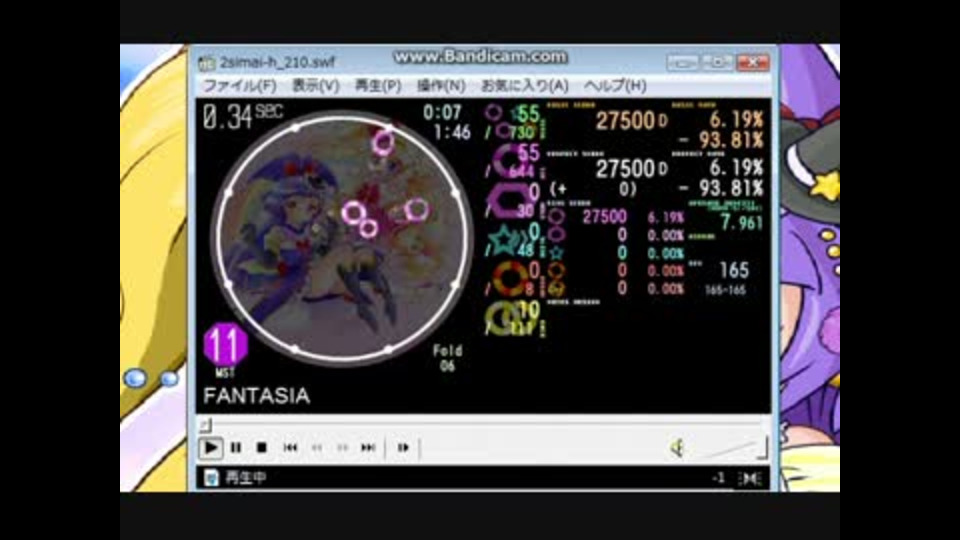The width and height of the screenshot is (960, 540).
Task: Maximize the player window
Action: (x=718, y=62)
